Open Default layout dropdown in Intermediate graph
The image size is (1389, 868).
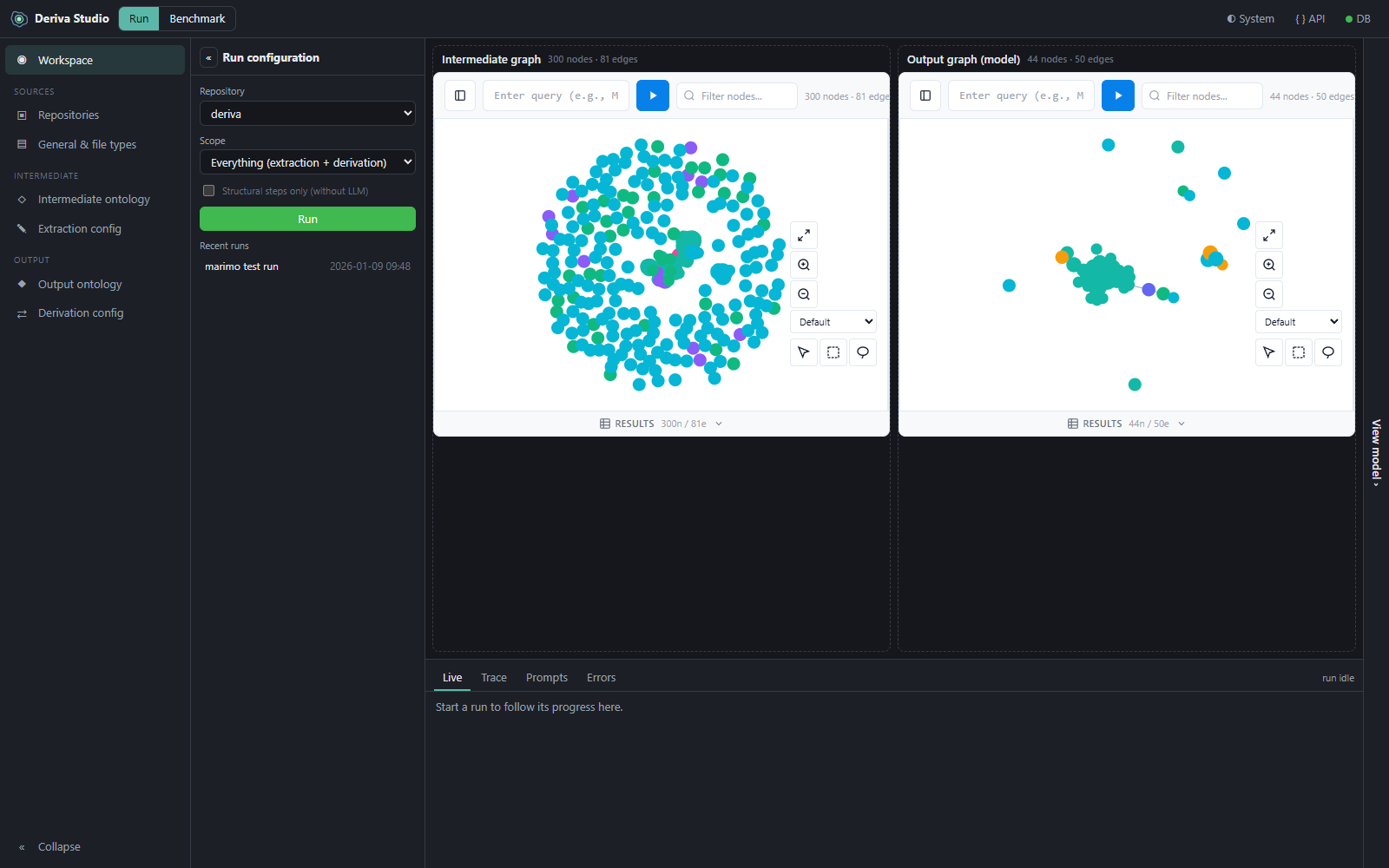pyautogui.click(x=833, y=322)
